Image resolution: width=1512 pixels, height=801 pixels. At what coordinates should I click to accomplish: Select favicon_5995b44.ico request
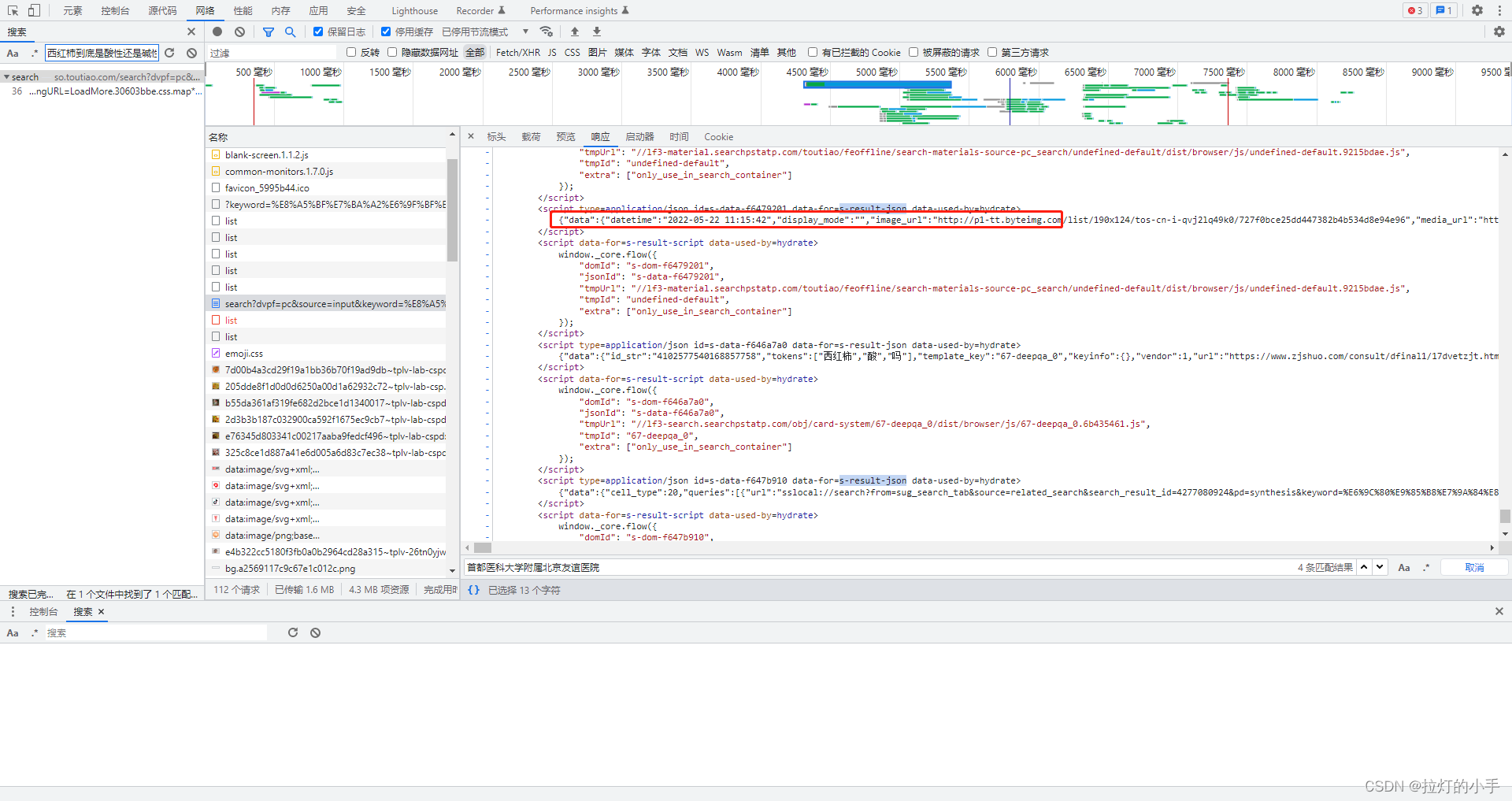266,188
